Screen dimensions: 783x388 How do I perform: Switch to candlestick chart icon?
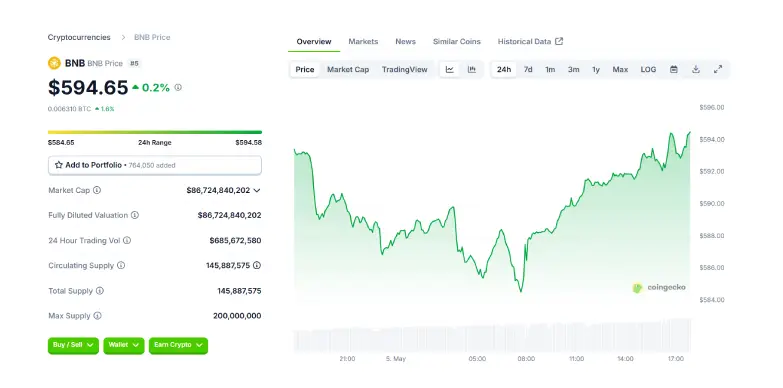coord(471,69)
